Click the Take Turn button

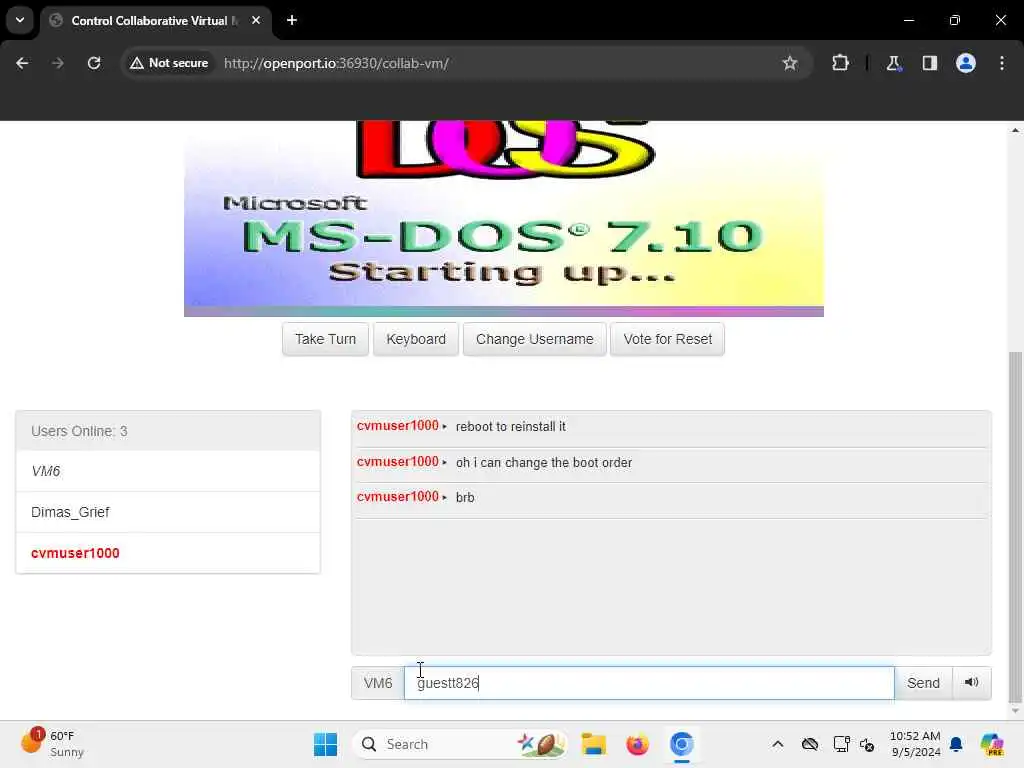coord(325,339)
